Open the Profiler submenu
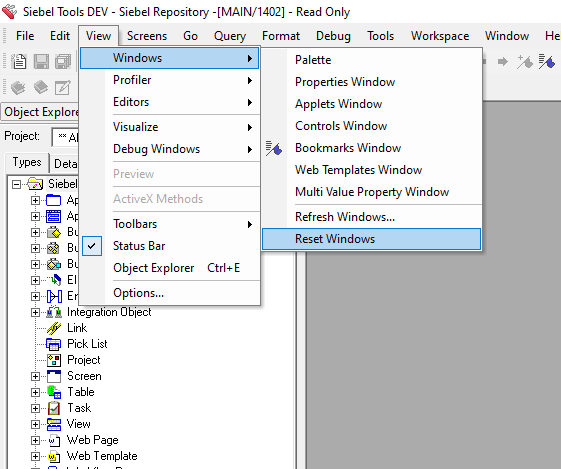The width and height of the screenshot is (561, 469). point(170,80)
